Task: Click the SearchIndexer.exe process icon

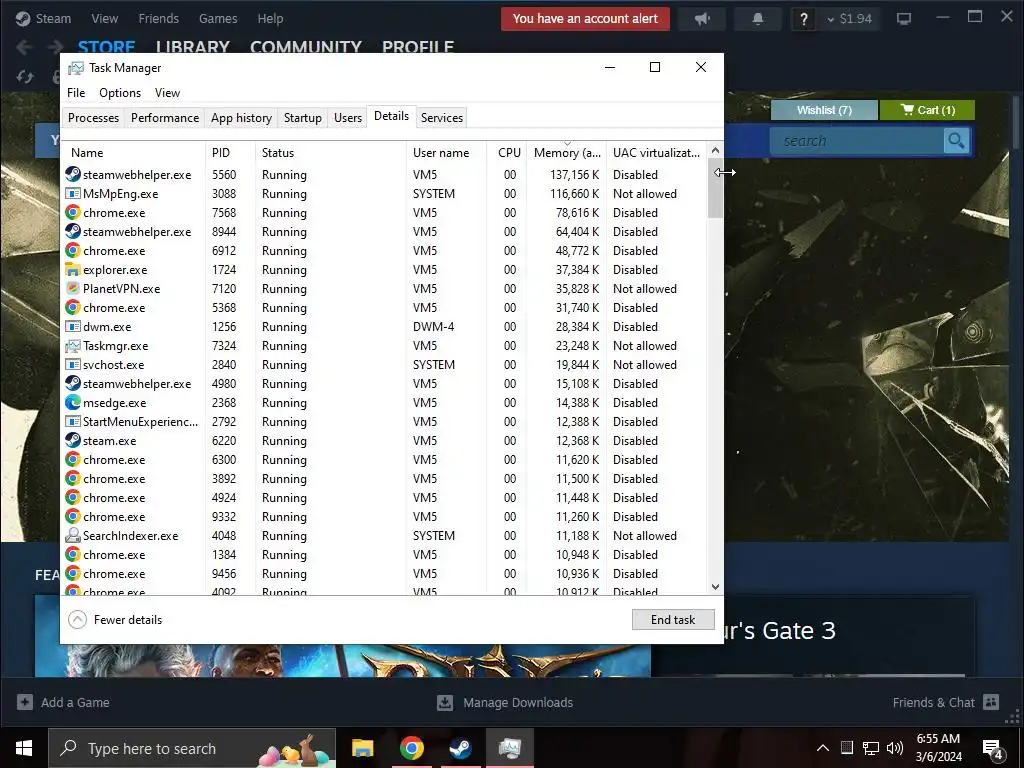Action: tap(72, 536)
